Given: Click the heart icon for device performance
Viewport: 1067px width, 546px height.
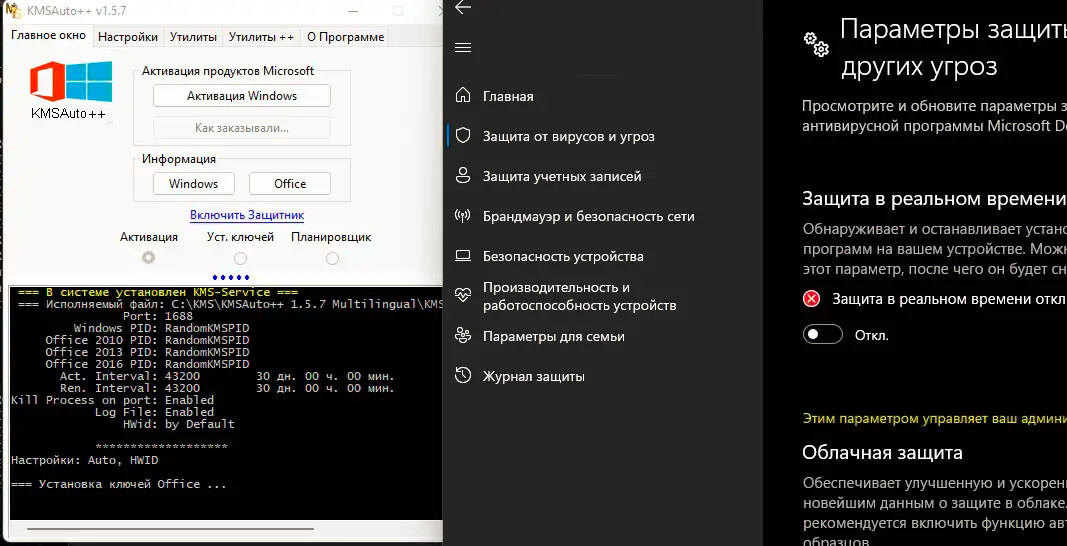Looking at the screenshot, I should (x=463, y=296).
